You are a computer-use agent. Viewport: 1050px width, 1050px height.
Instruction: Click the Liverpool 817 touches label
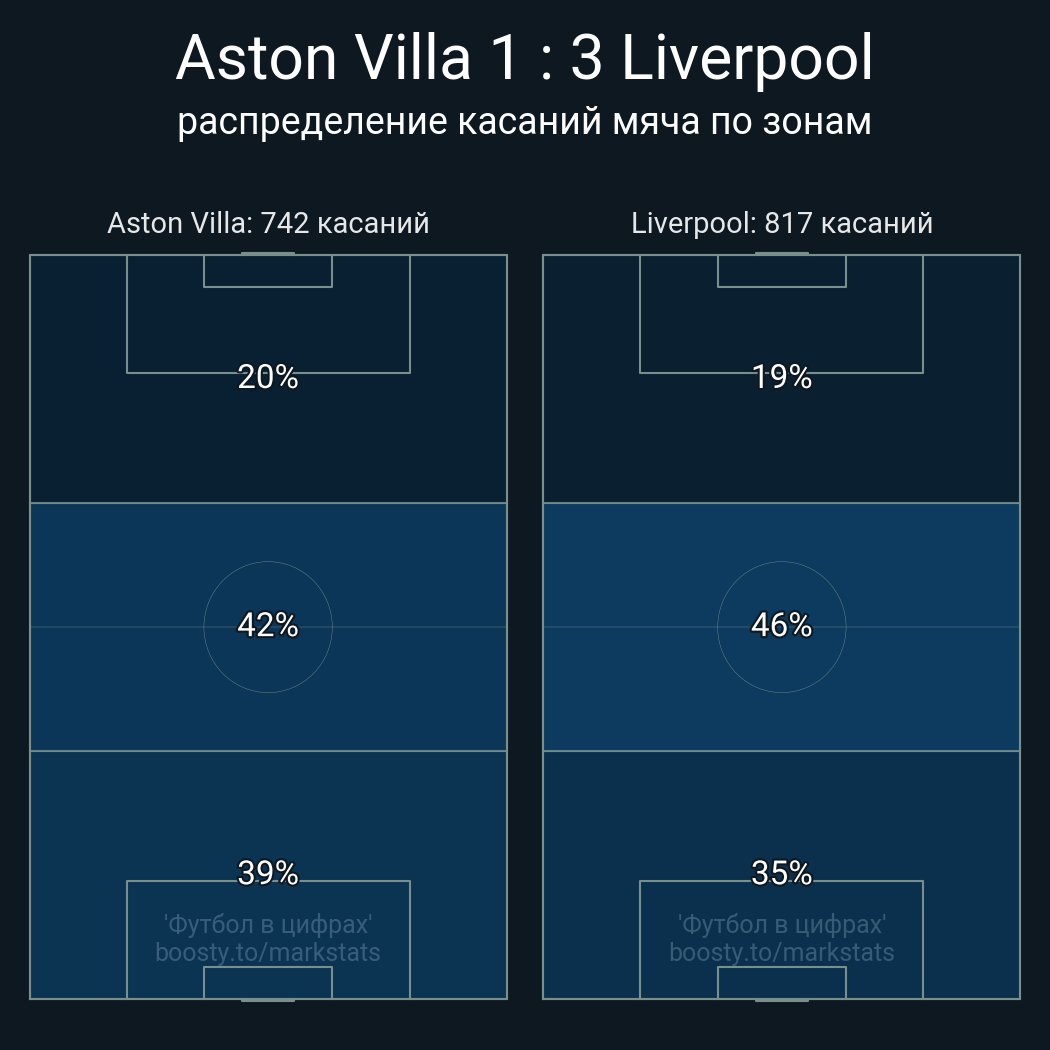point(782,223)
